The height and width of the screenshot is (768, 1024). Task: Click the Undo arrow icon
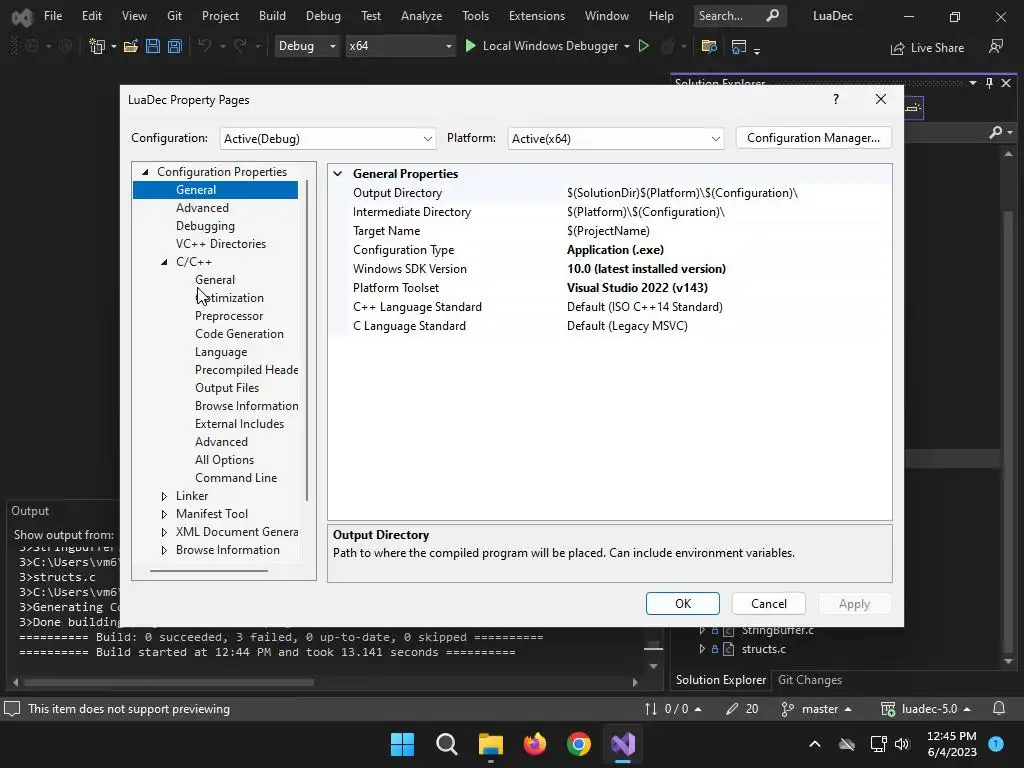[x=204, y=46]
